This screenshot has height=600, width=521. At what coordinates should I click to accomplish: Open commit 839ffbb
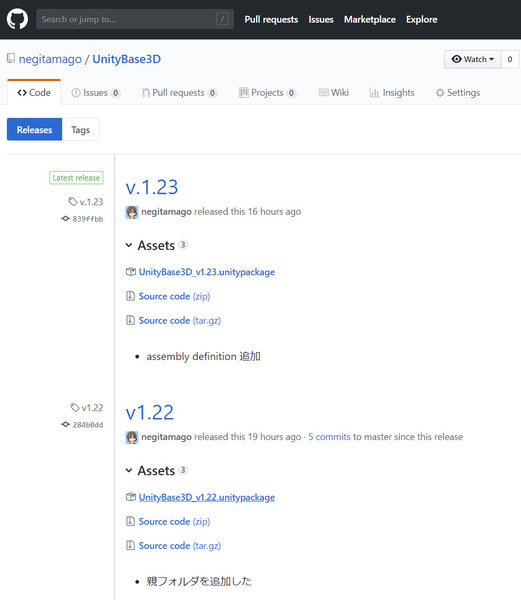(88, 219)
